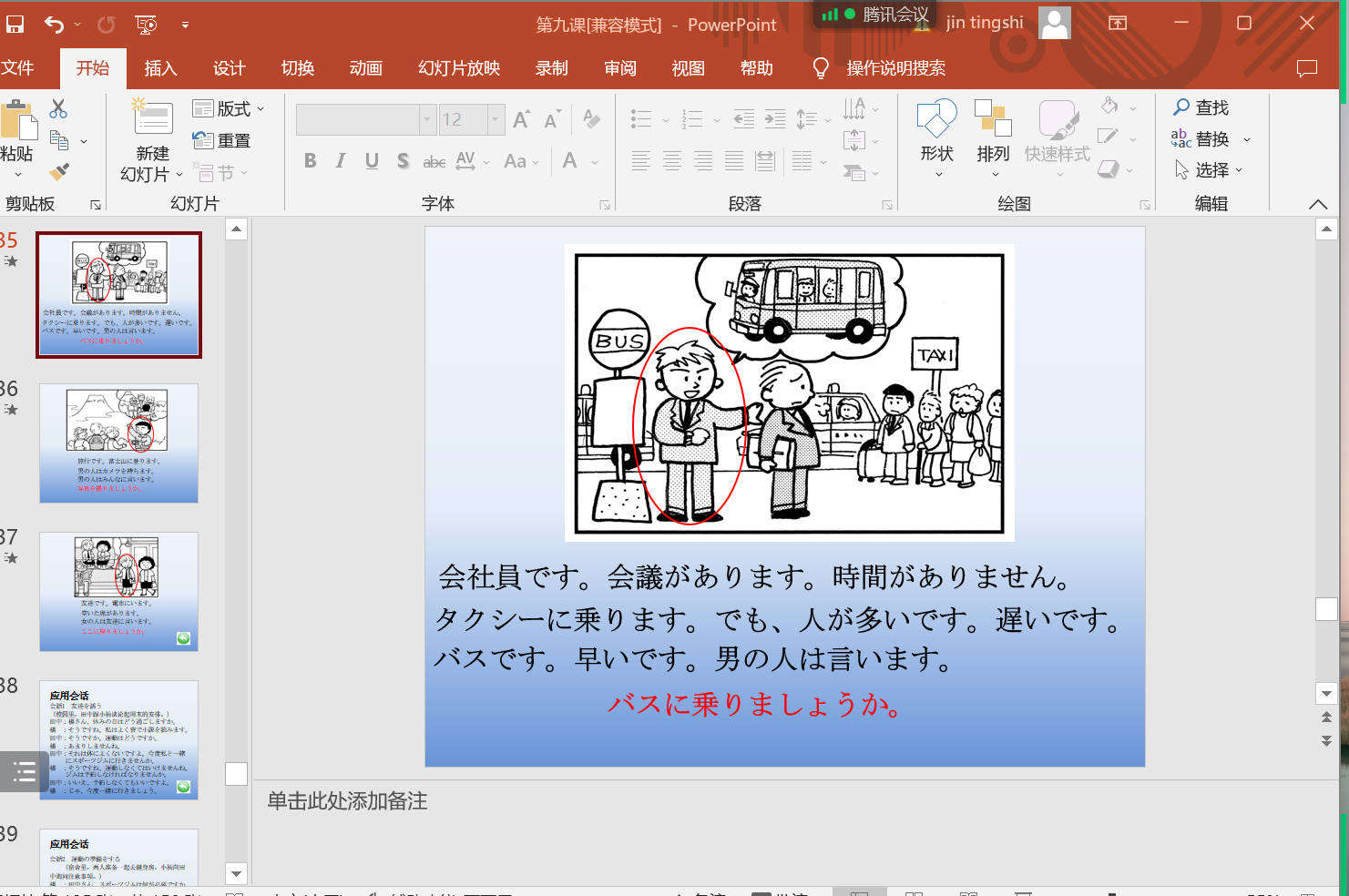Click the Undo arrow icon

[x=55, y=25]
